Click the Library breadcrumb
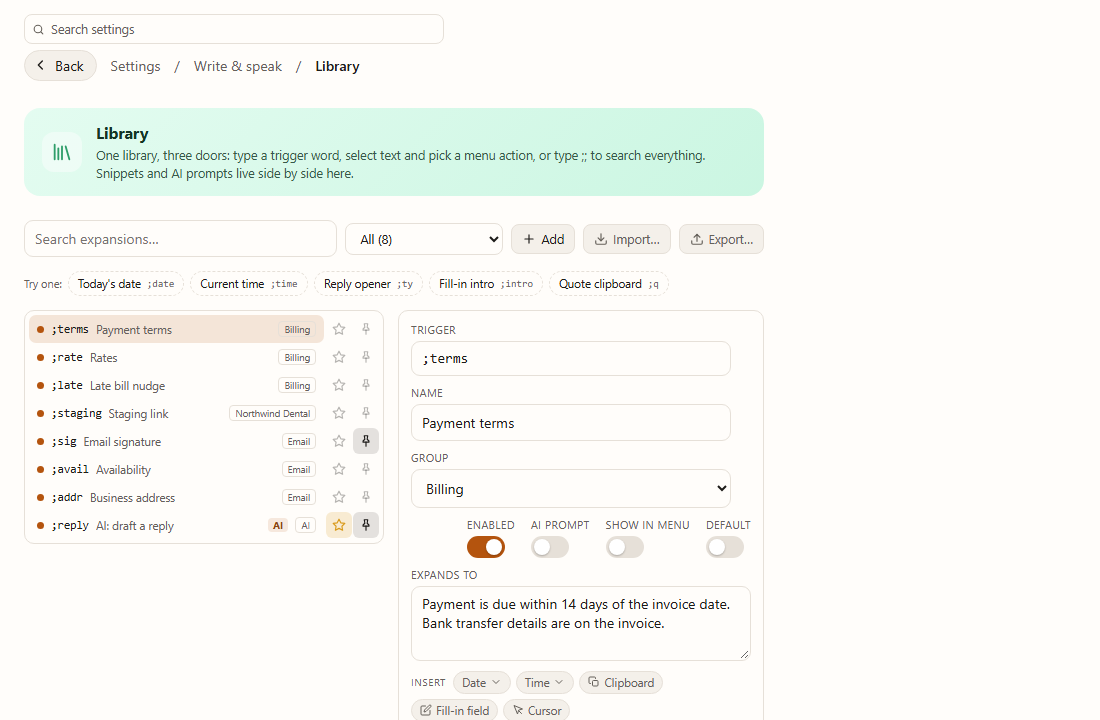This screenshot has height=720, width=1100. pos(337,66)
